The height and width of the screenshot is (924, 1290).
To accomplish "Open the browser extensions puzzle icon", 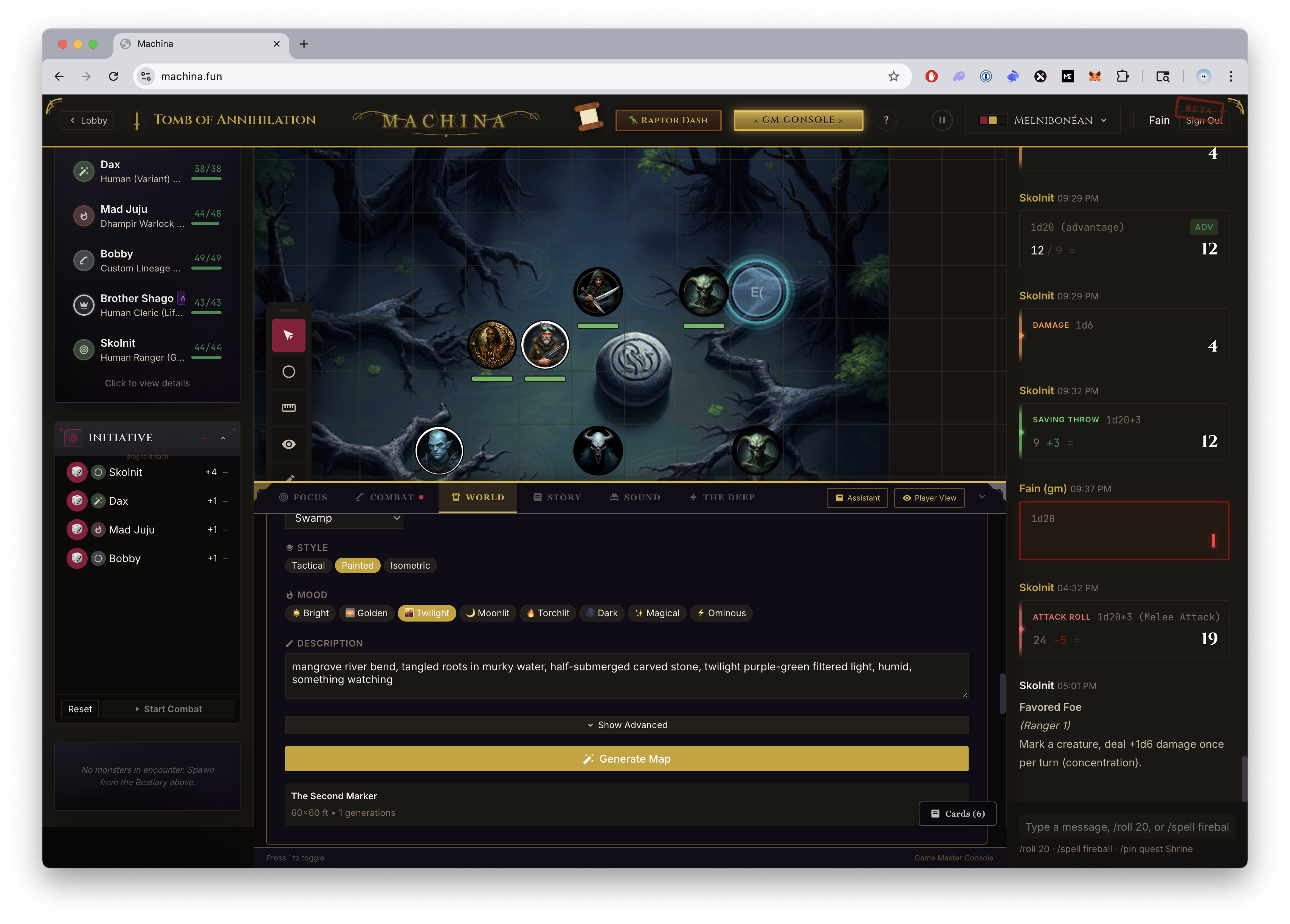I will pyautogui.click(x=1122, y=76).
